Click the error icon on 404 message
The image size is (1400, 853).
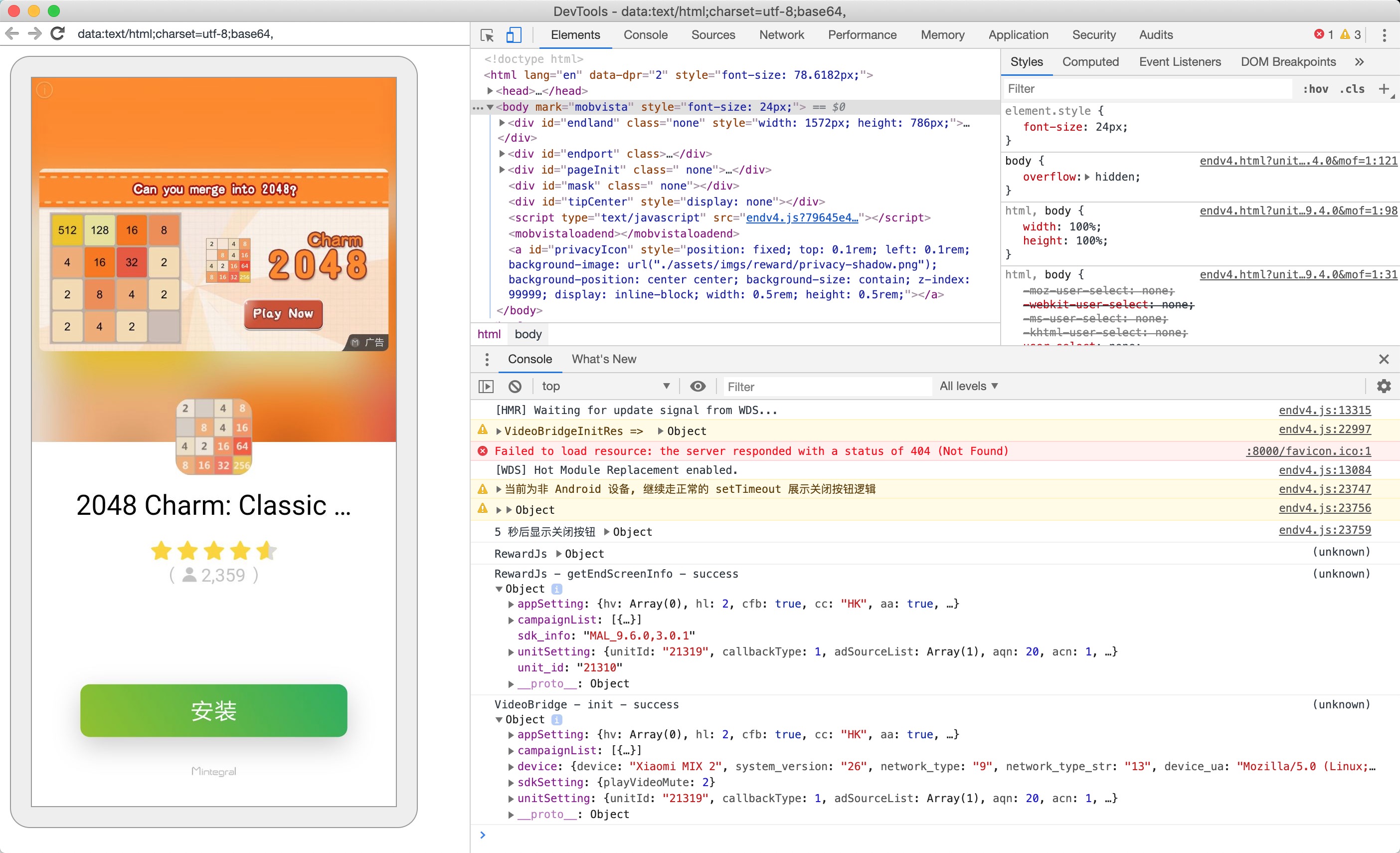[x=483, y=450]
